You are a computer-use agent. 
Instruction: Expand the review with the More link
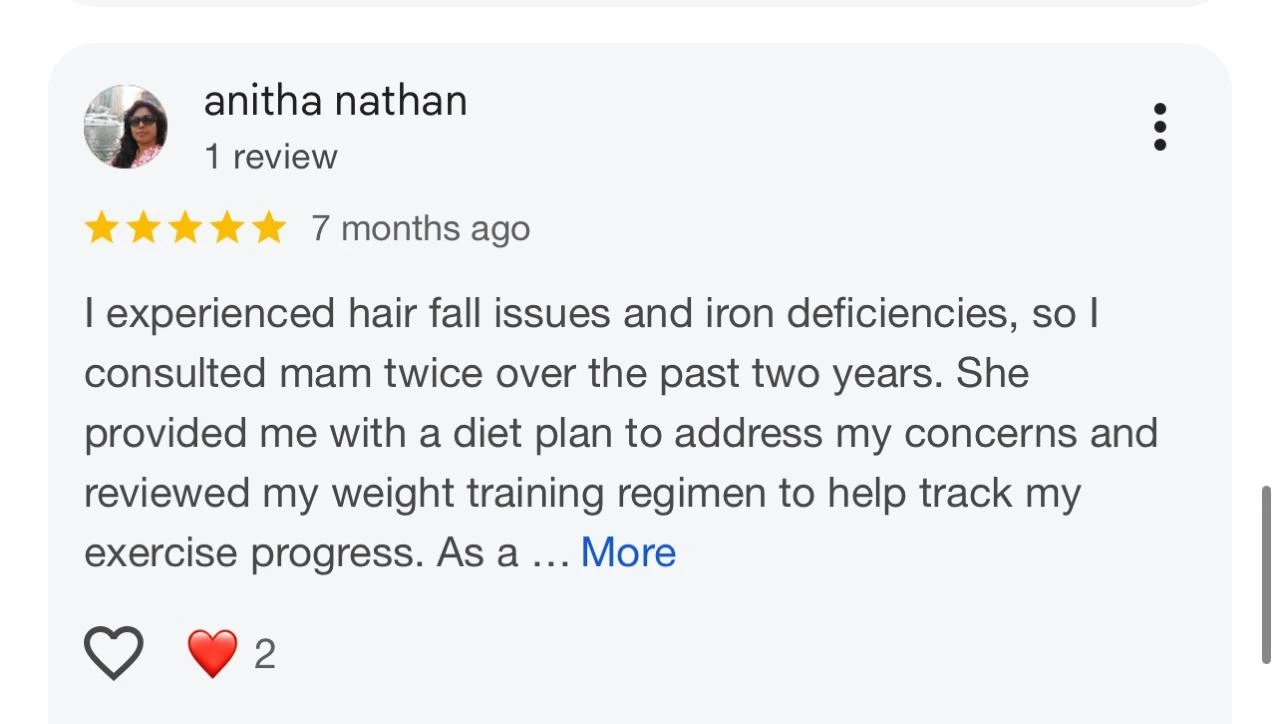(628, 552)
